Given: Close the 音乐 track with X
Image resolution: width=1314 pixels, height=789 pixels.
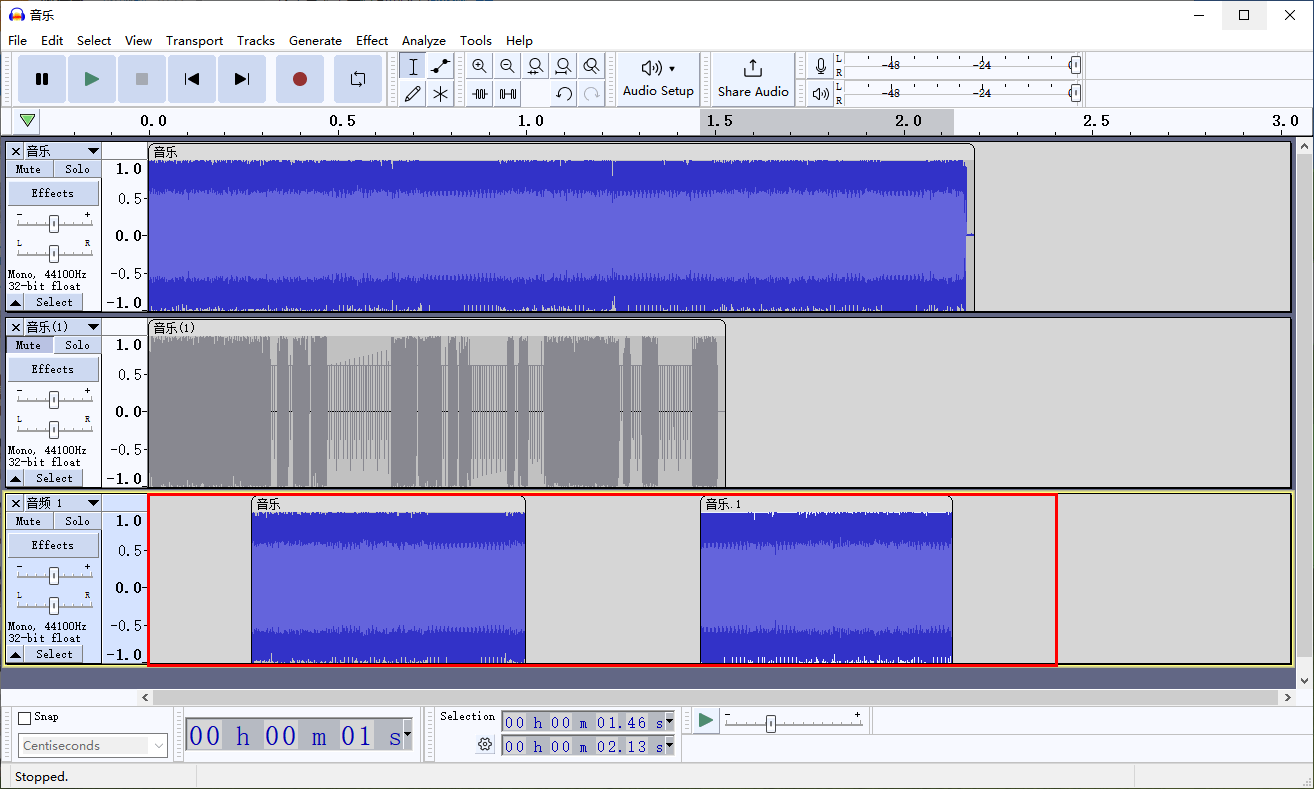Looking at the screenshot, I should click(15, 151).
